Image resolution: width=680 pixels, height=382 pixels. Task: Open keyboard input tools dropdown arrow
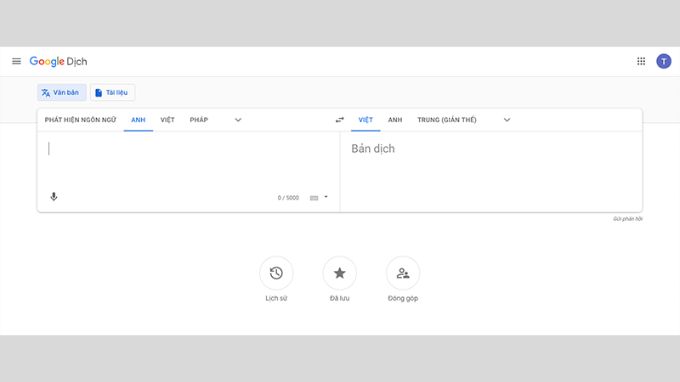(326, 197)
